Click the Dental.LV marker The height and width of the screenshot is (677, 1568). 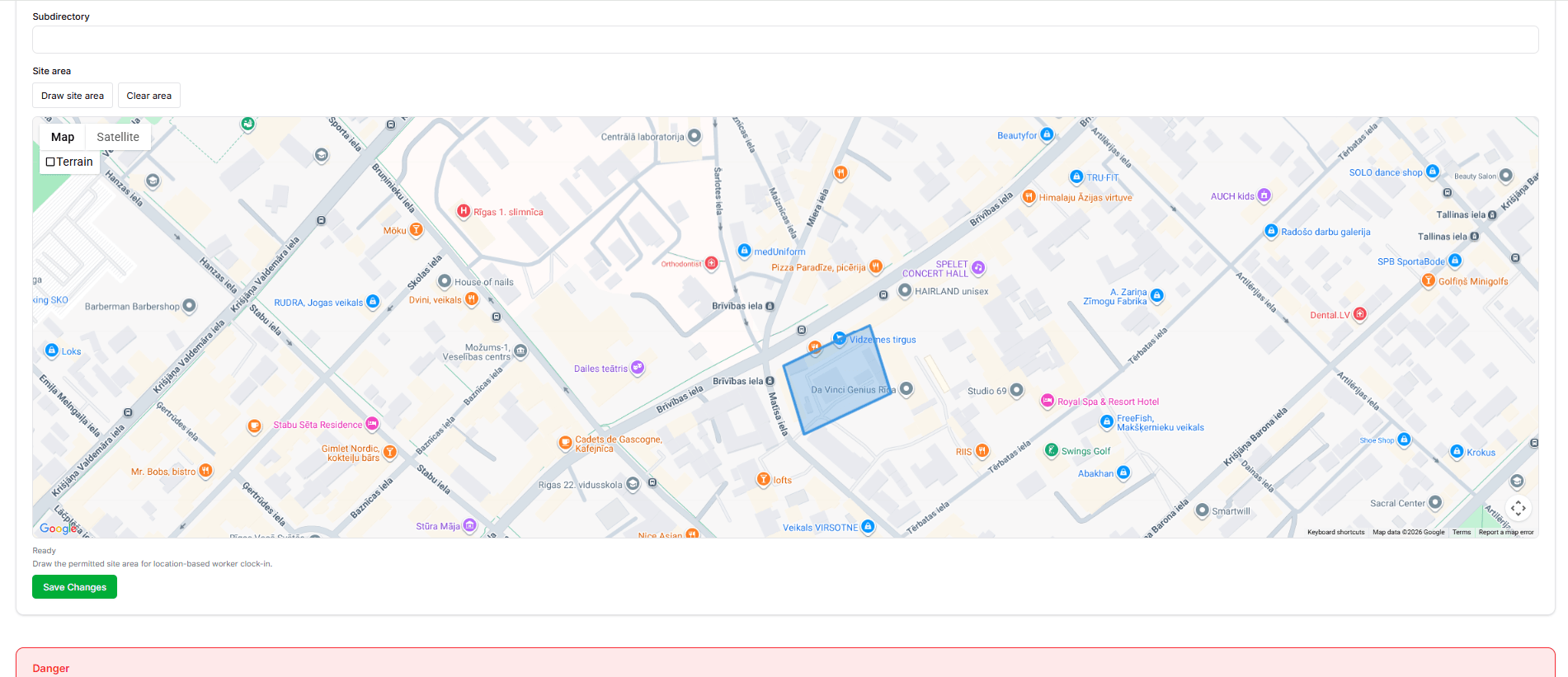coord(1360,314)
